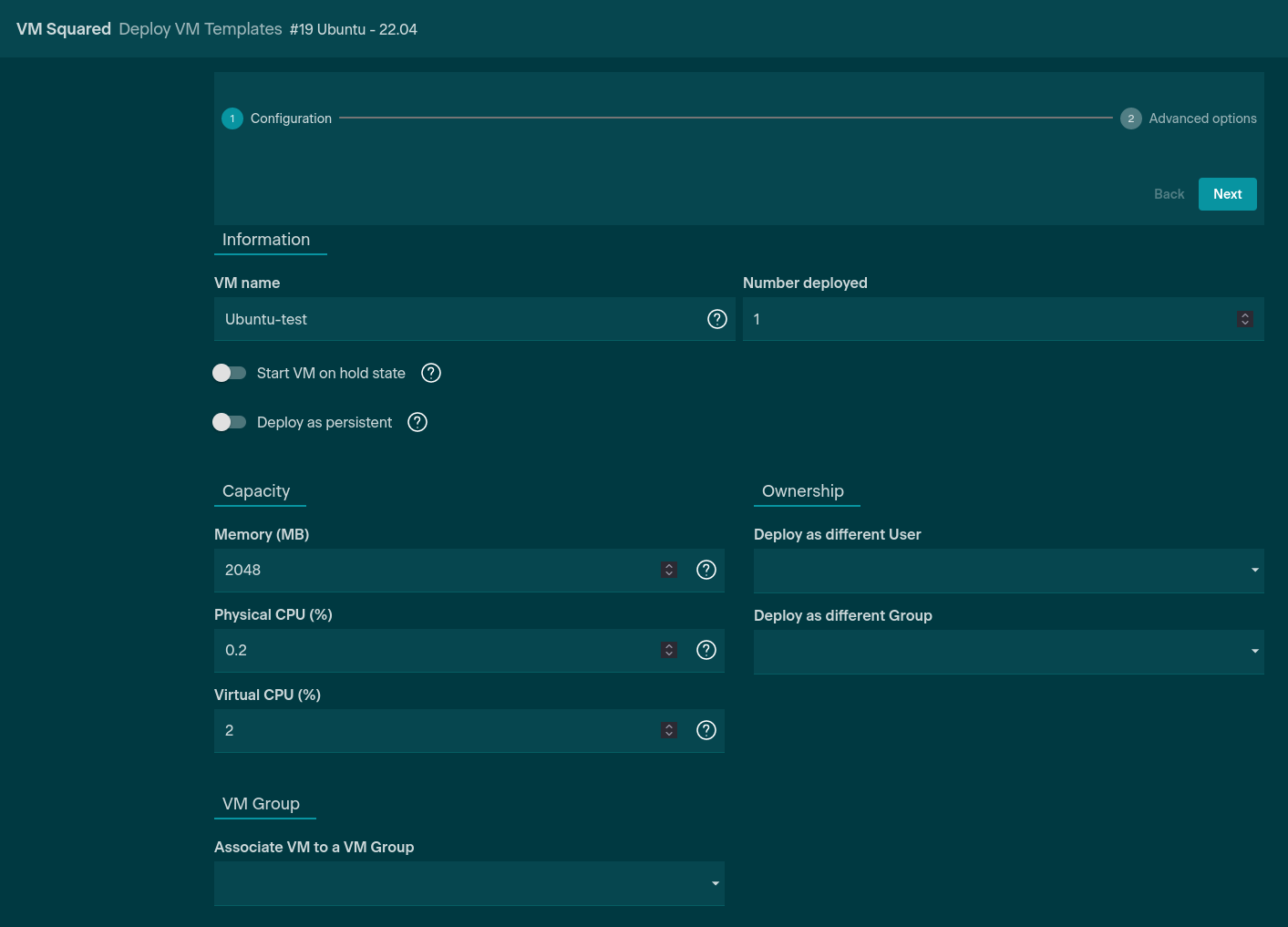
Task: Open help for Start VM on hold state
Action: (431, 373)
